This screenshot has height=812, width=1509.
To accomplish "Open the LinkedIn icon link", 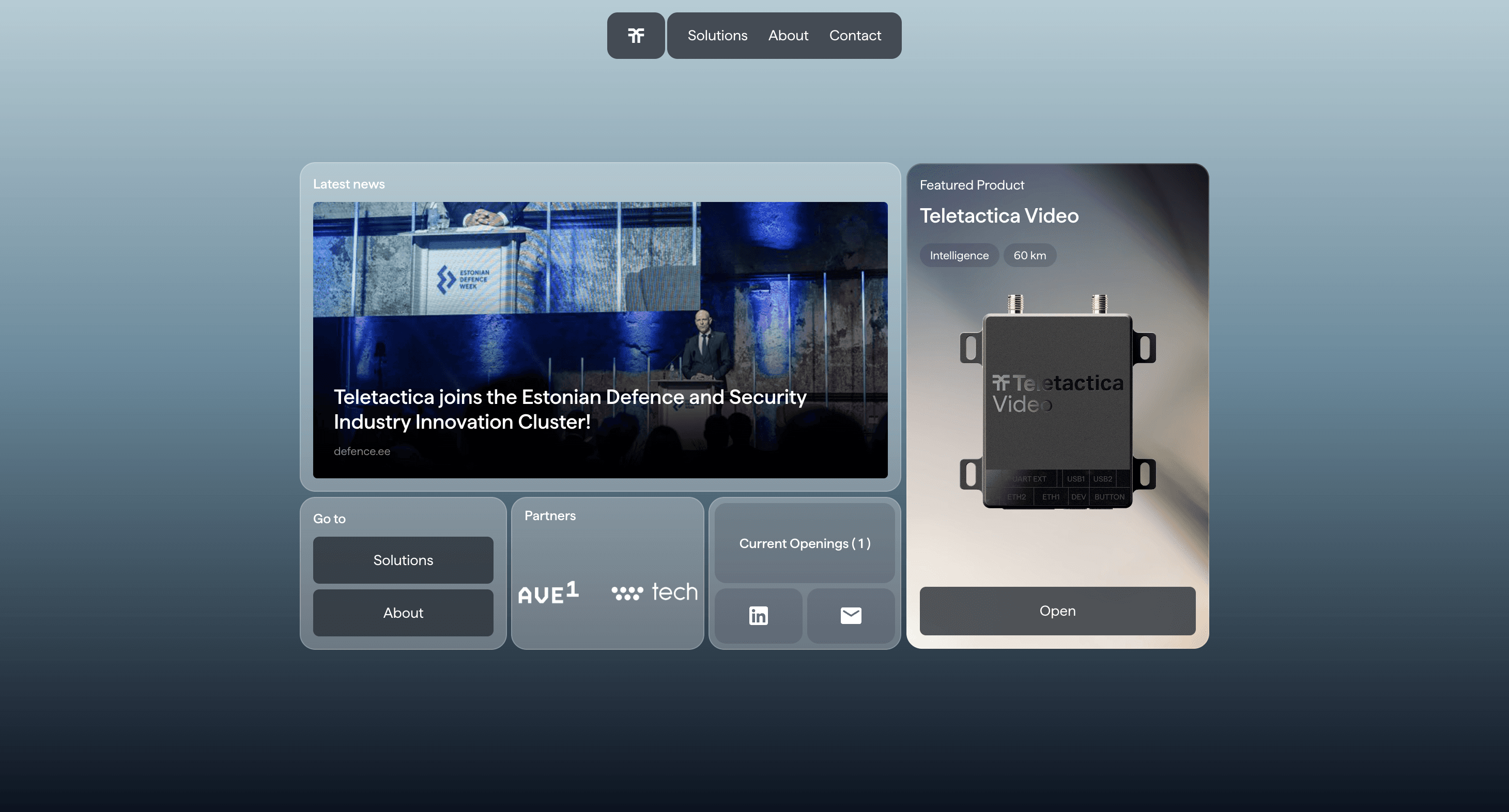I will point(758,615).
